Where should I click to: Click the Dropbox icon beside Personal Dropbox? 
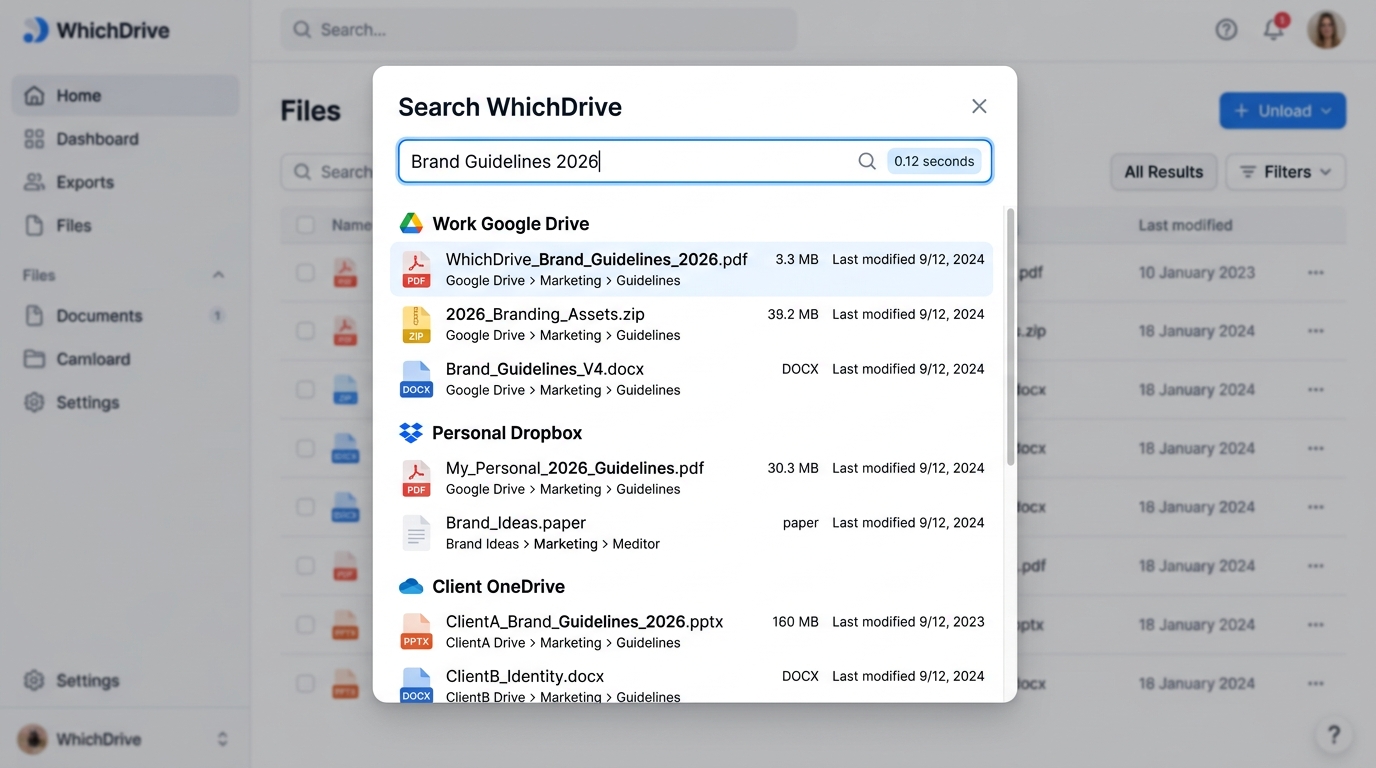pos(411,432)
